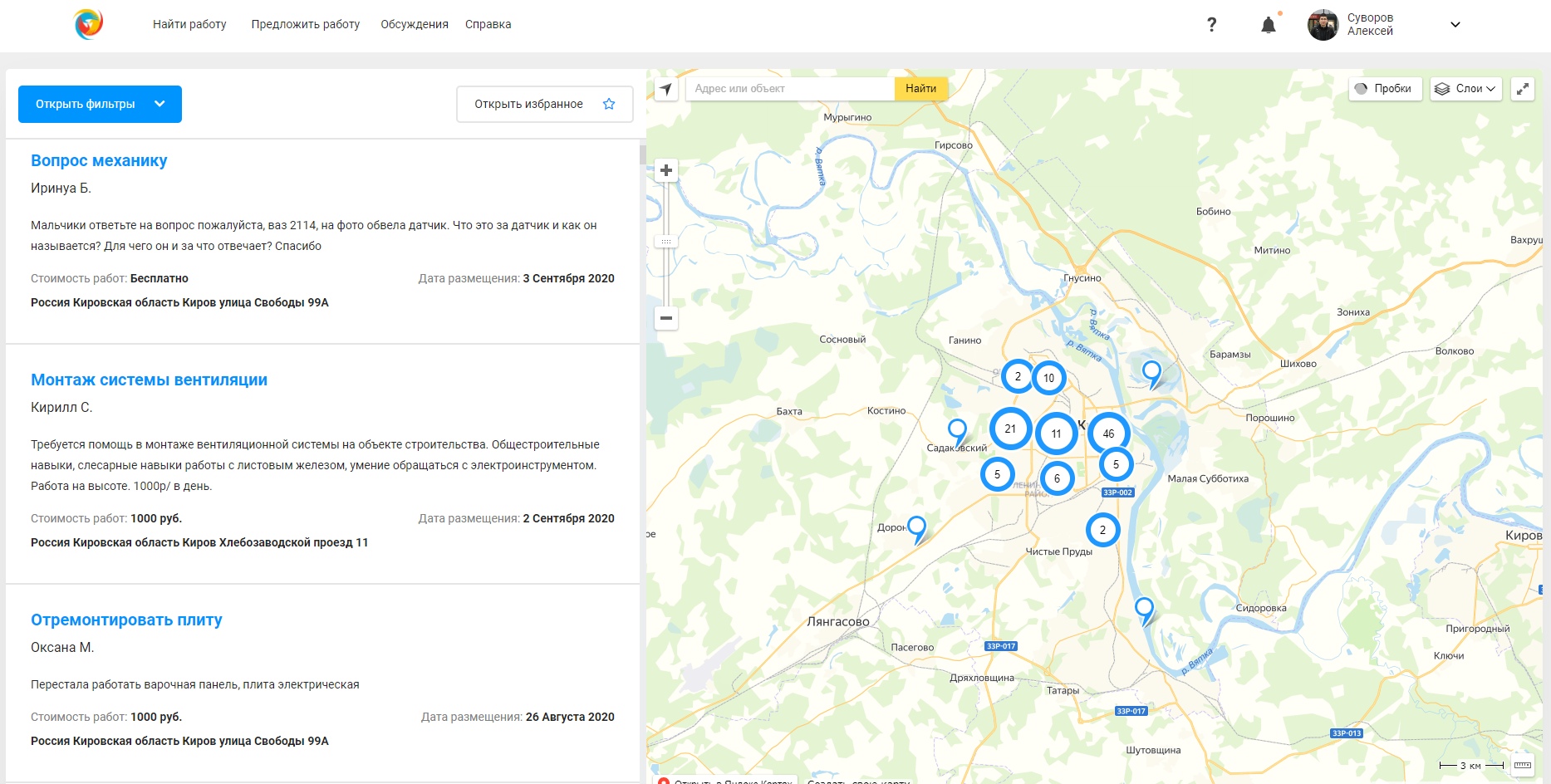Viewport: 1551px width, 784px height.
Task: Open the help question mark icon
Action: 1211,25
